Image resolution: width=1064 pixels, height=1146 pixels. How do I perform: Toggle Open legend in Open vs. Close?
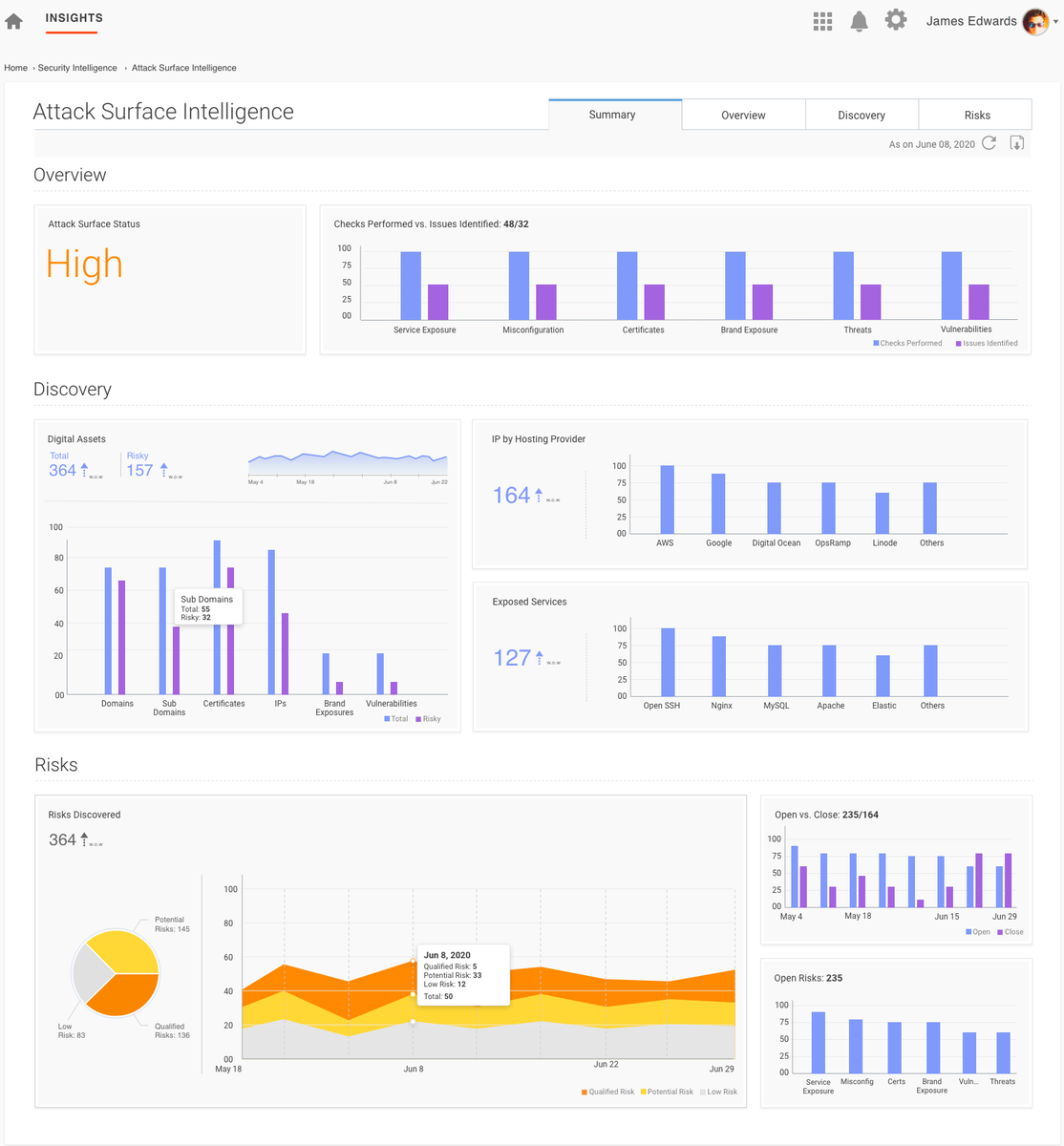point(978,932)
